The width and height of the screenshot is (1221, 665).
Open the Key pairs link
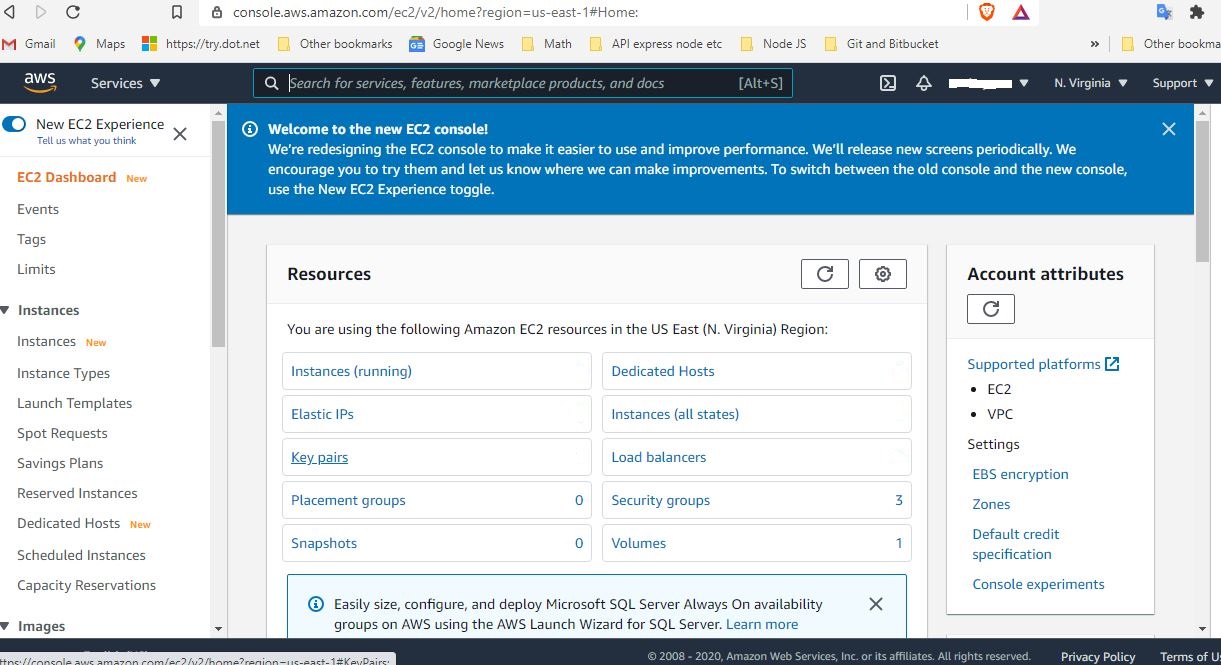[x=319, y=457]
